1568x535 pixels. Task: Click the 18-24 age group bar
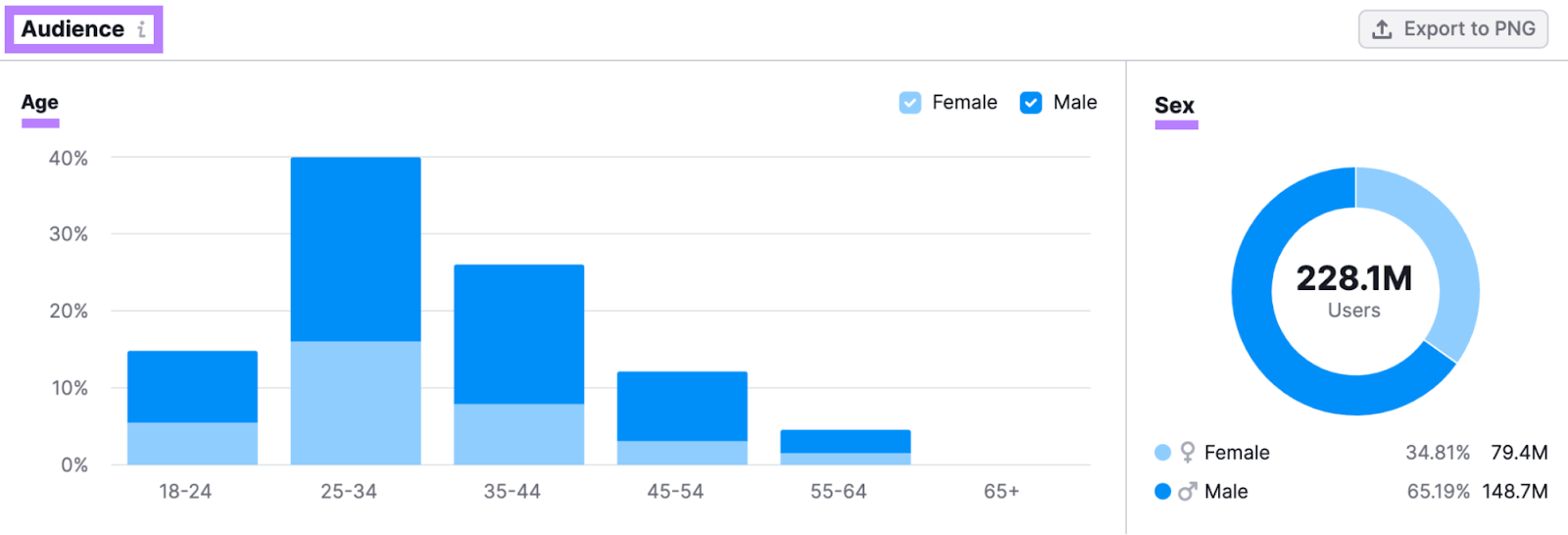tap(192, 408)
